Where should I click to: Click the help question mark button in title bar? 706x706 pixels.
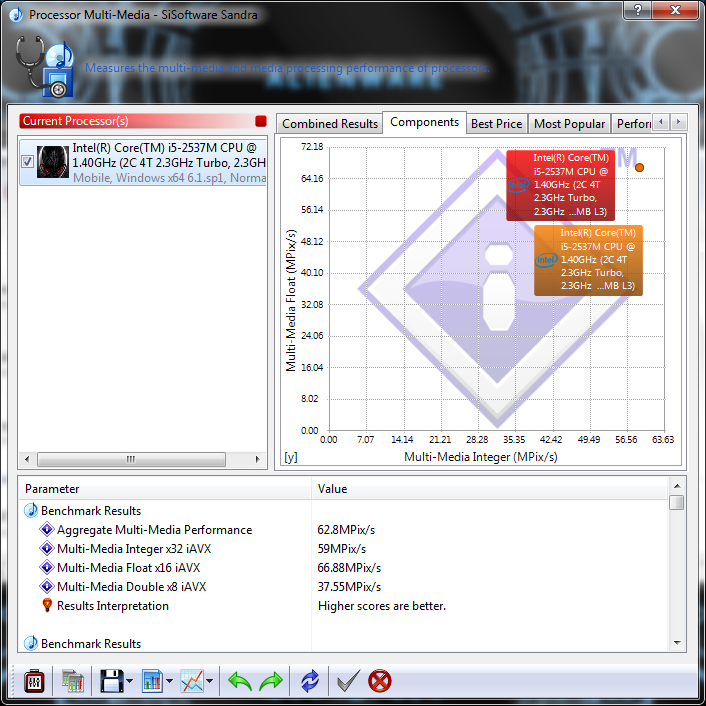(637, 10)
